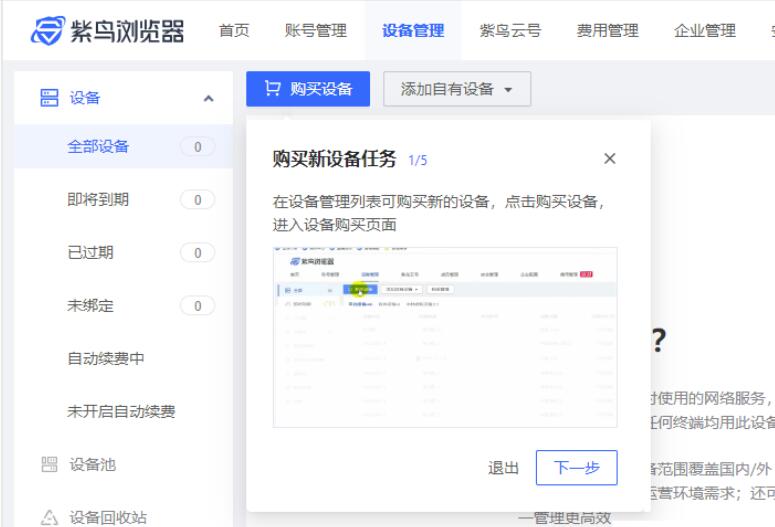
Task: Click the 紫鸟浏览器 logo icon
Action: [x=48, y=31]
